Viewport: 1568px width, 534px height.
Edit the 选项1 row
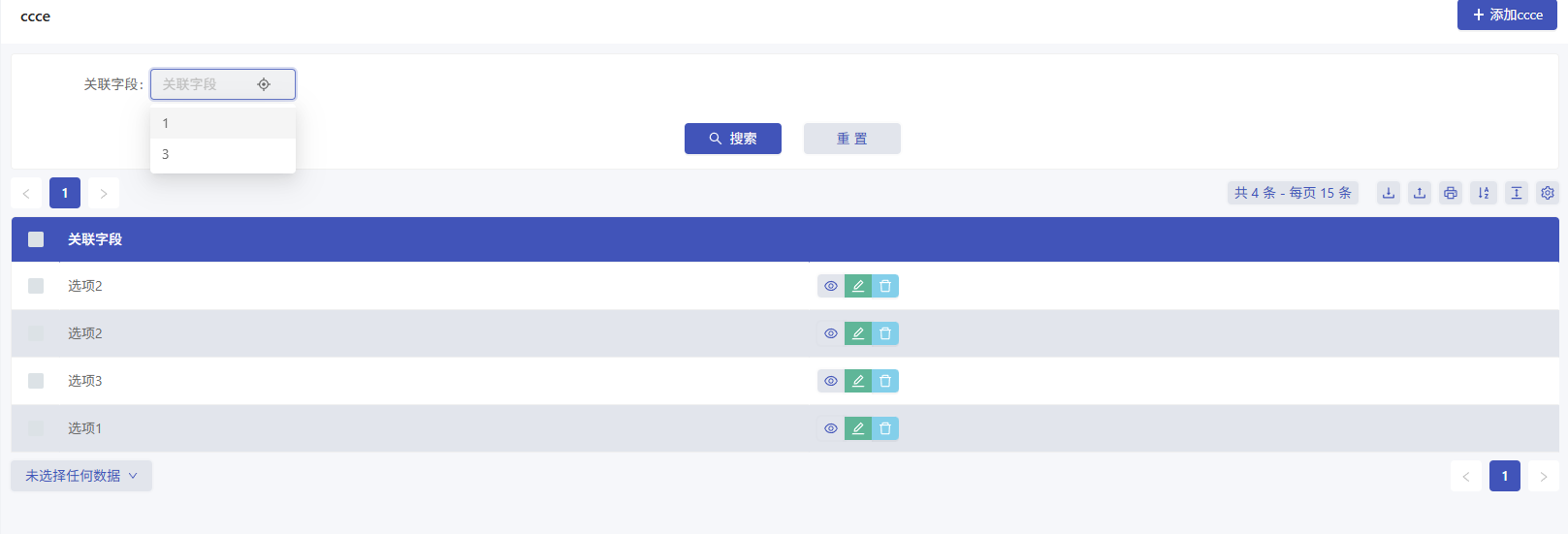click(858, 428)
